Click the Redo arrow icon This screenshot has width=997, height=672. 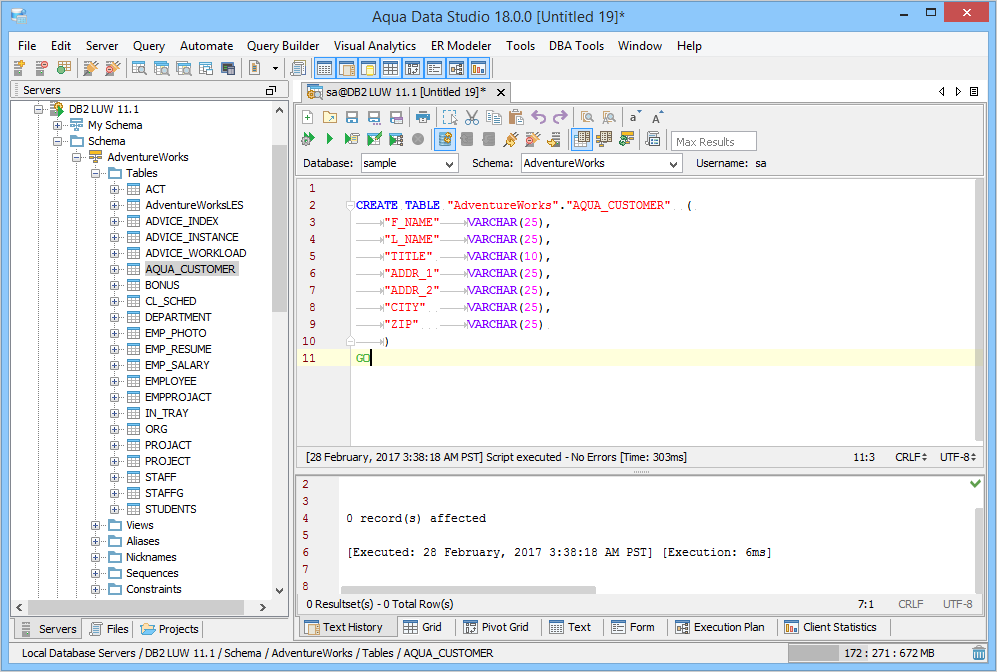pos(561,117)
